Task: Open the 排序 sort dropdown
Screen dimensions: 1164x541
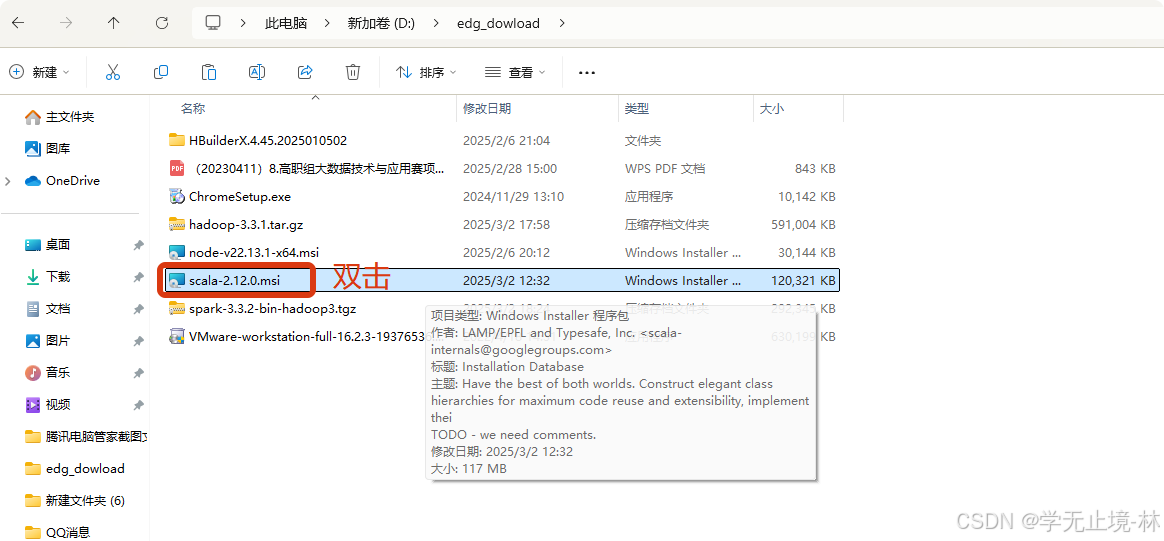Action: coord(426,72)
